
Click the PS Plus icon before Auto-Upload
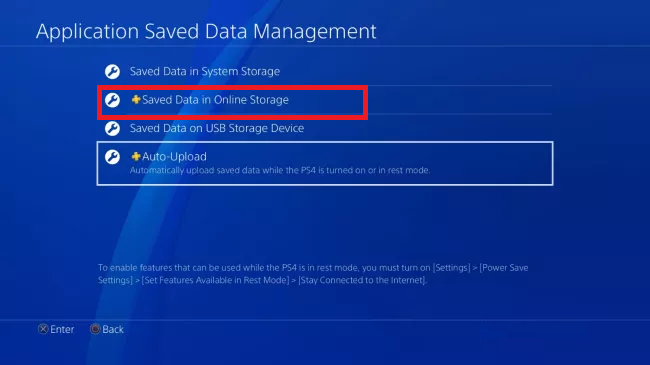(136, 156)
